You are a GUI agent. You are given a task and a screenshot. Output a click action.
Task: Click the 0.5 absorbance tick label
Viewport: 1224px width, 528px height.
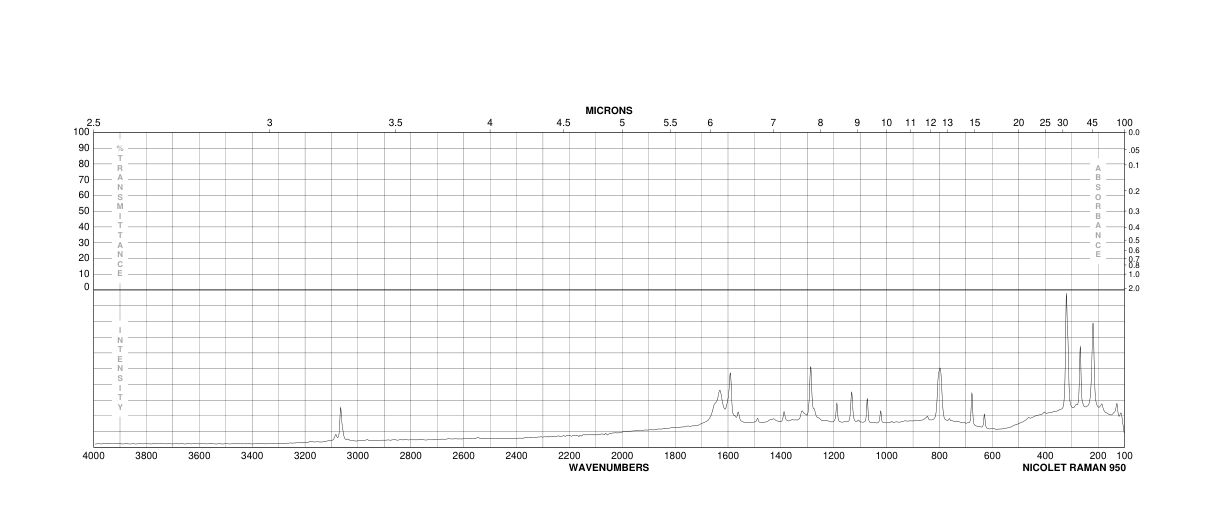(x=1134, y=240)
